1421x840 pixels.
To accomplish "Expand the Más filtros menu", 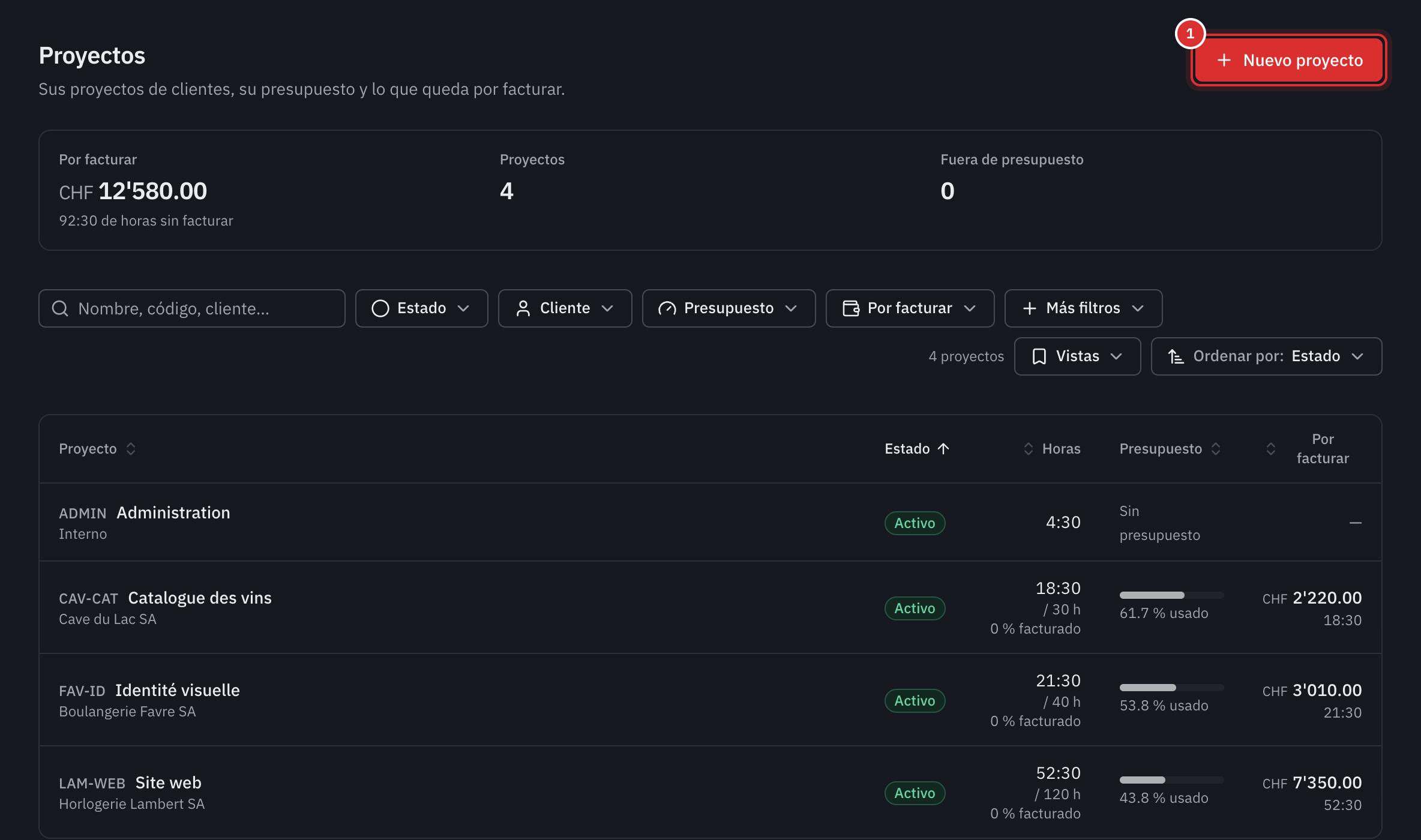I will coord(1083,308).
